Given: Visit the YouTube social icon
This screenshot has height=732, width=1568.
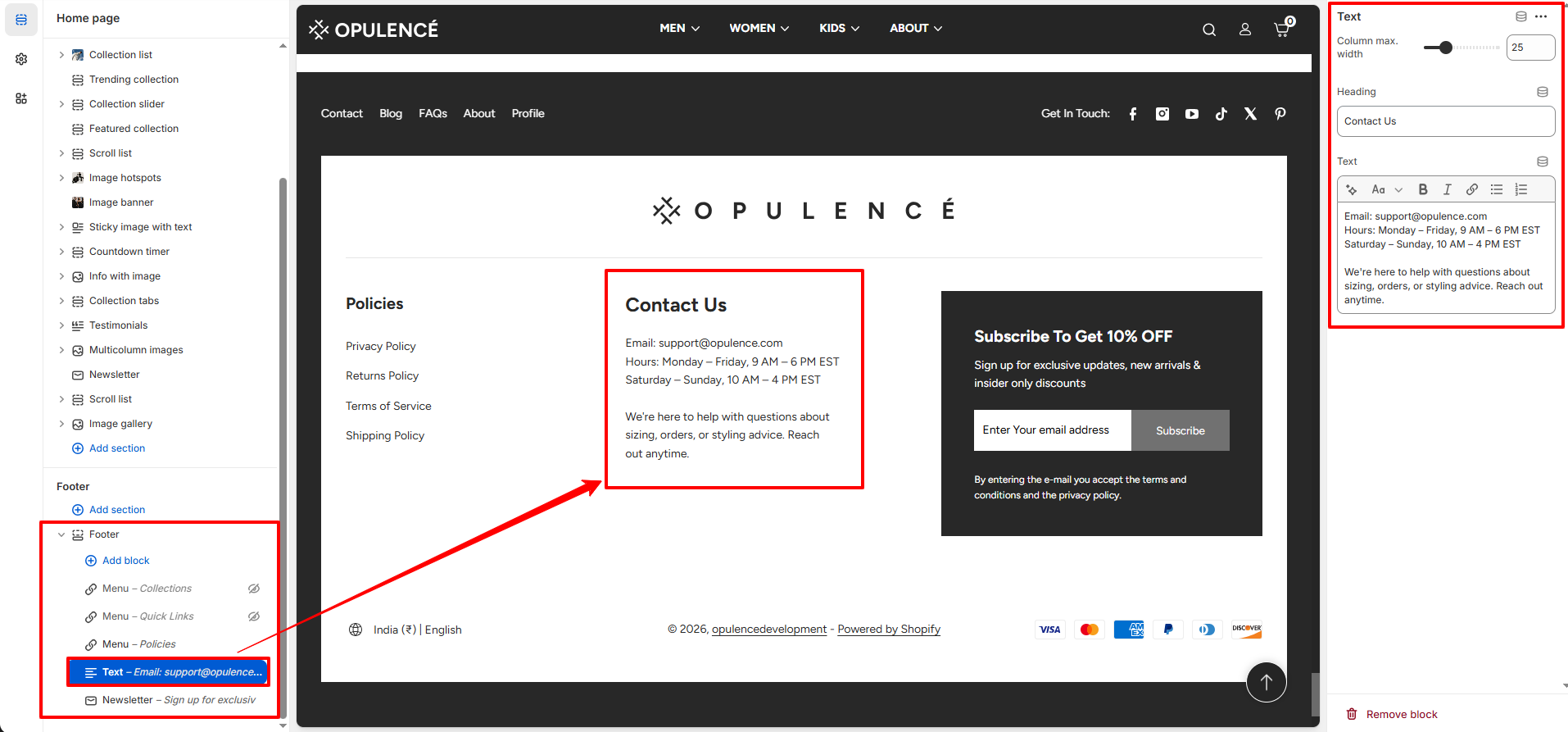Looking at the screenshot, I should 1192,114.
